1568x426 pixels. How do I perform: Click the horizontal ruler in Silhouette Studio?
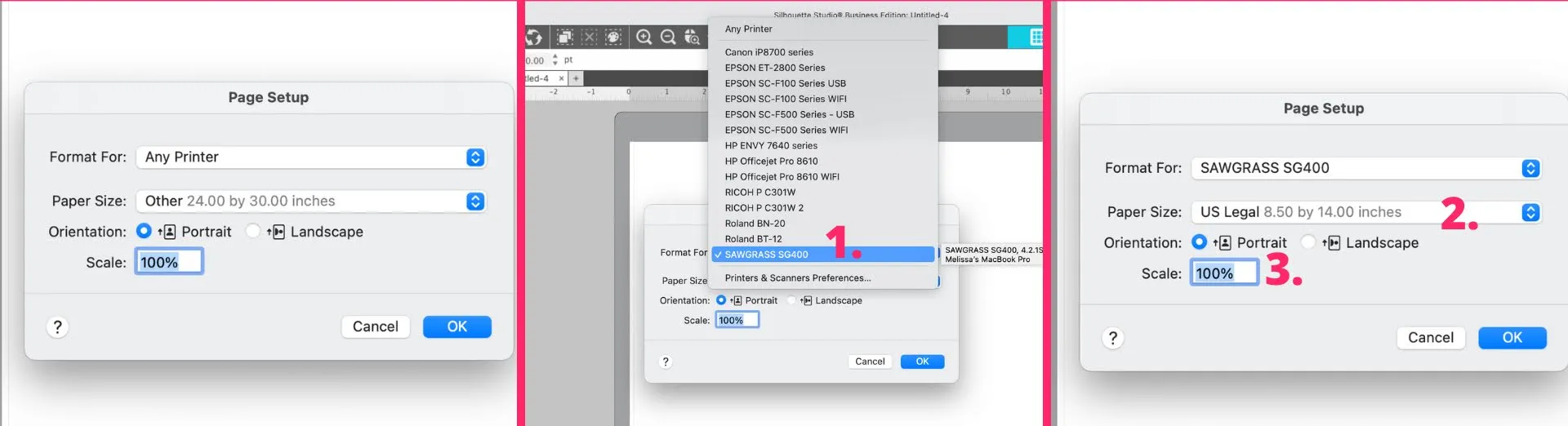point(784,93)
